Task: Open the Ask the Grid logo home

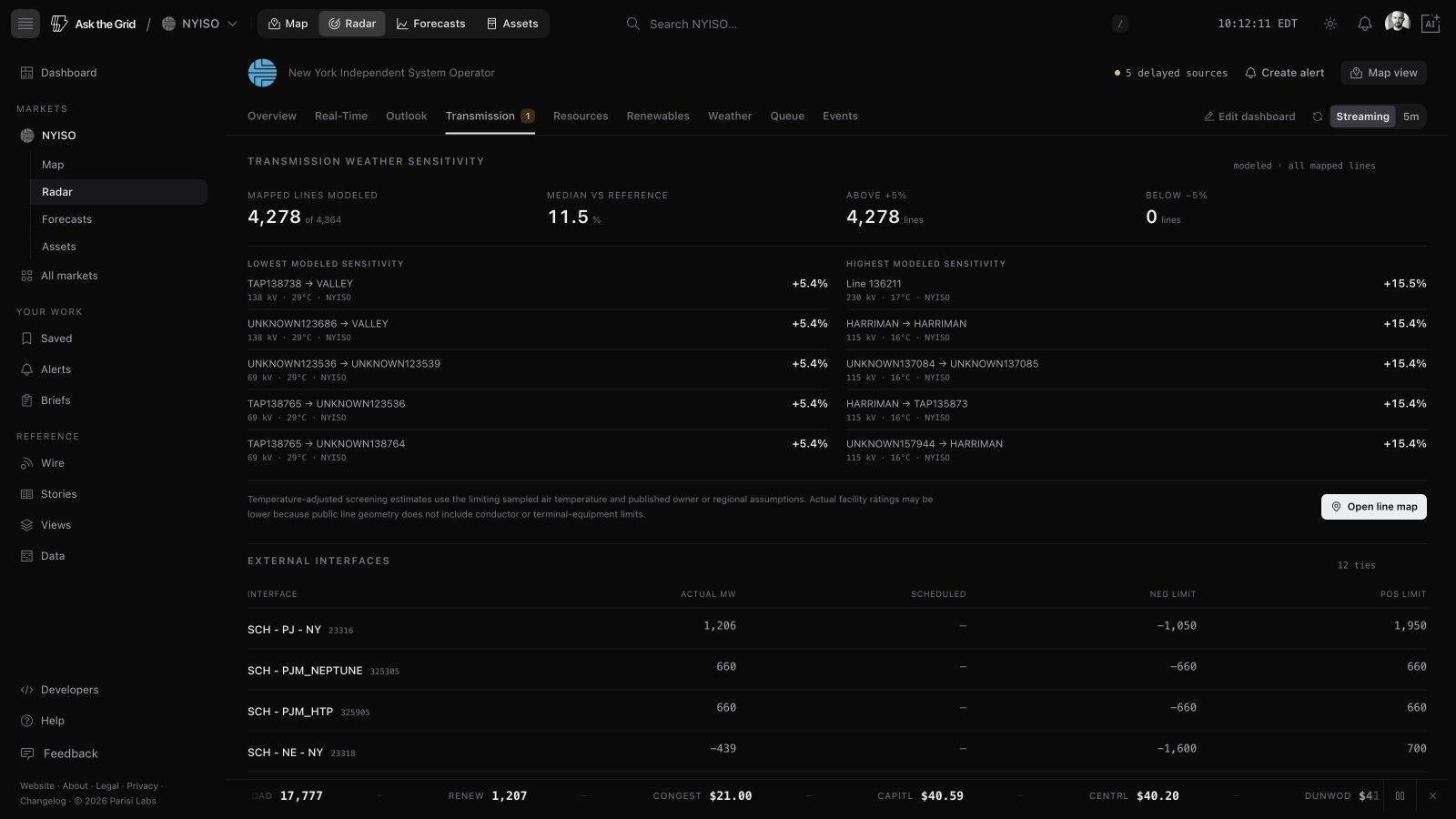Action: 93,24
